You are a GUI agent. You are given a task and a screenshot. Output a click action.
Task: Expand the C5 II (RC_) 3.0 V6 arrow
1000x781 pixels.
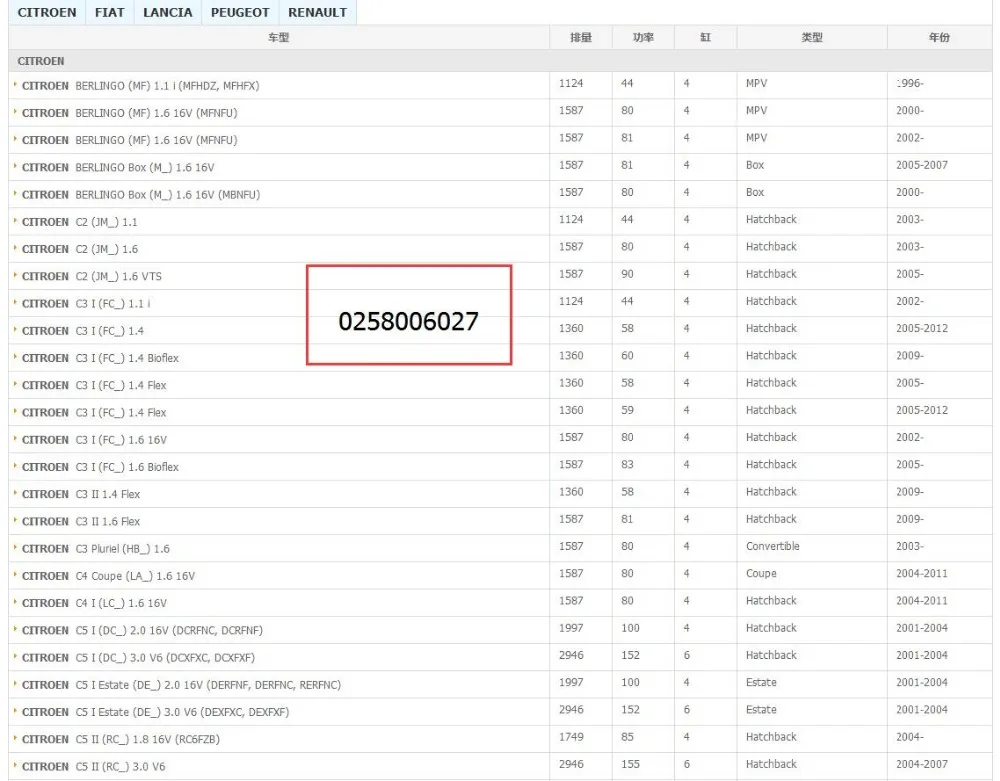coord(15,766)
